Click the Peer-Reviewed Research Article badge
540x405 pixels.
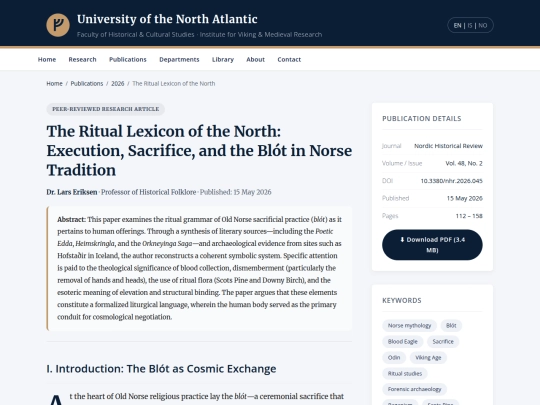tap(106, 109)
